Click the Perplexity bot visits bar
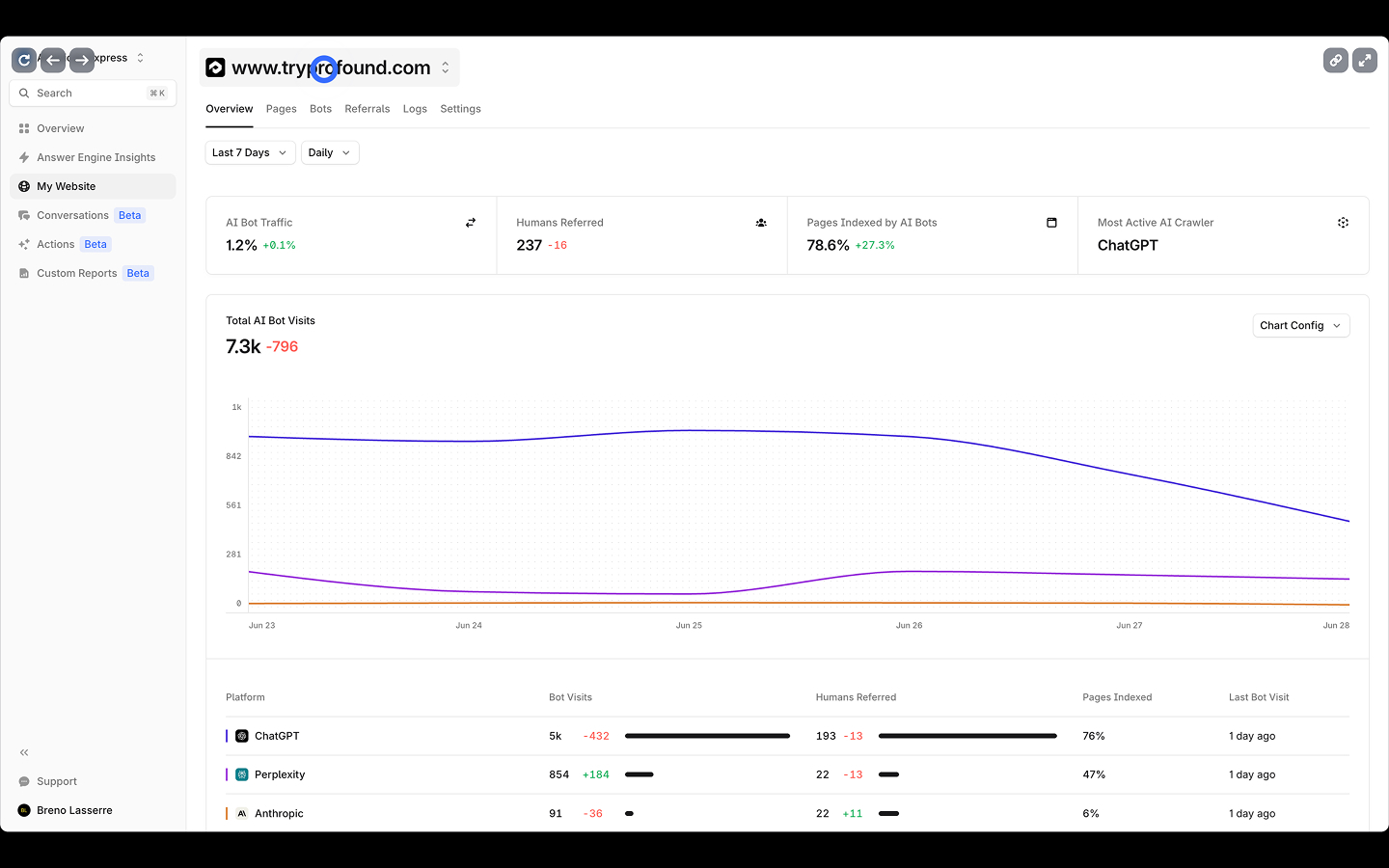This screenshot has width=1389, height=868. click(x=640, y=774)
